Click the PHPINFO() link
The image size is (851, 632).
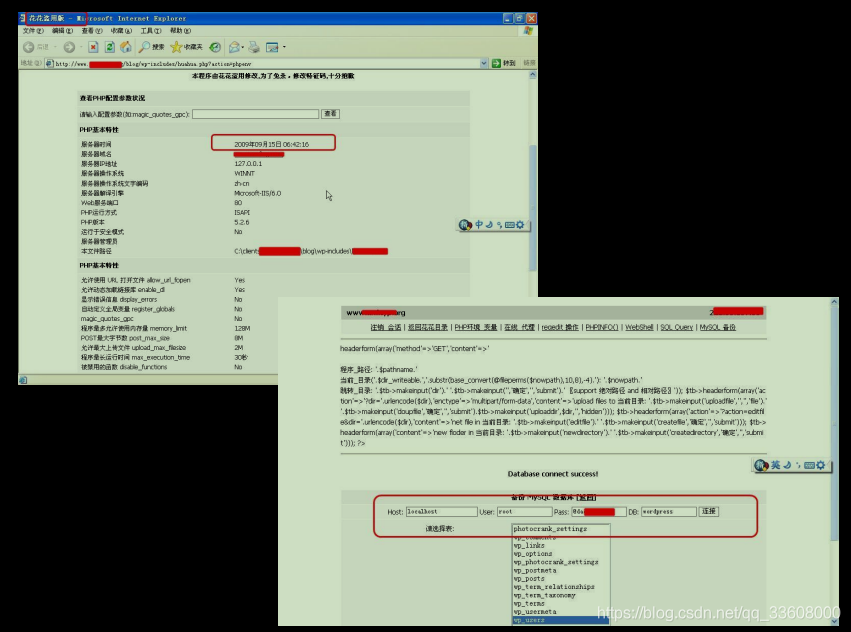pyautogui.click(x=602, y=327)
